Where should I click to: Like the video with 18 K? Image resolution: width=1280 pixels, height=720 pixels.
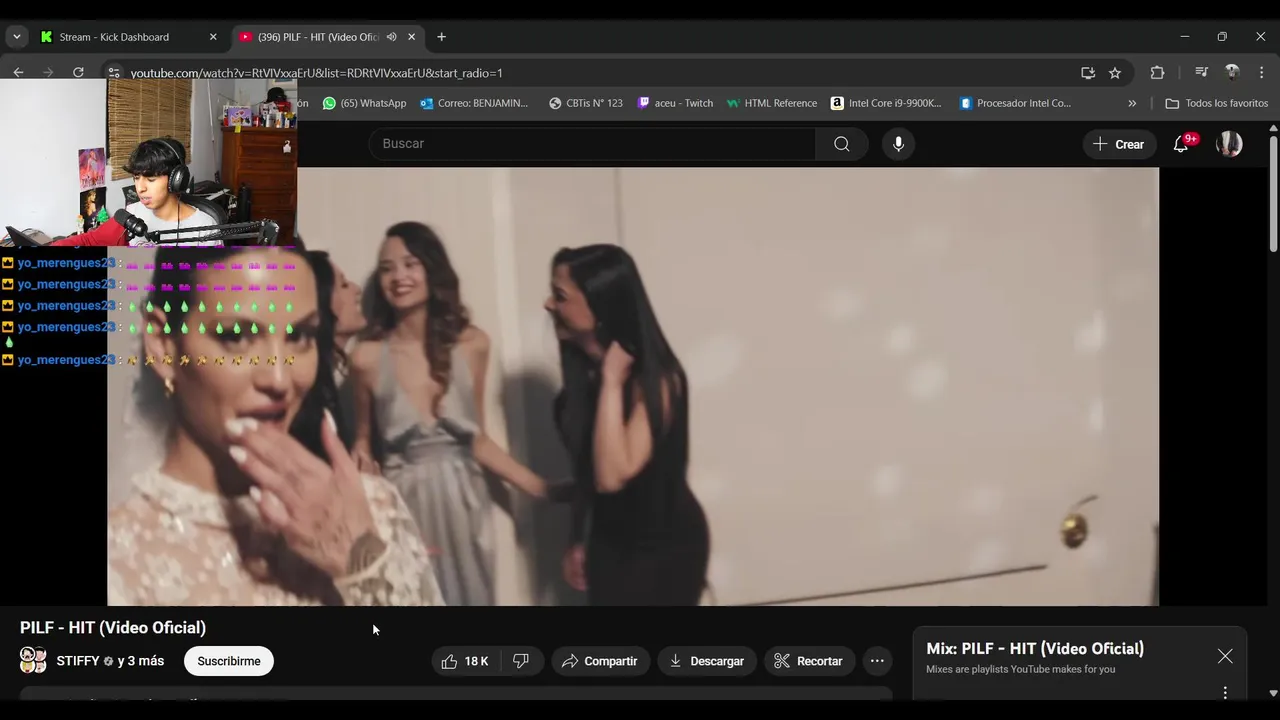[x=465, y=661]
